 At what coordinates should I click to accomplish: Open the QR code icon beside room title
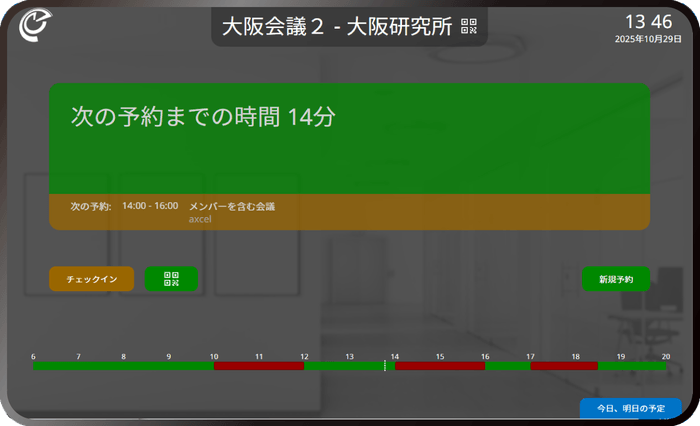469,26
